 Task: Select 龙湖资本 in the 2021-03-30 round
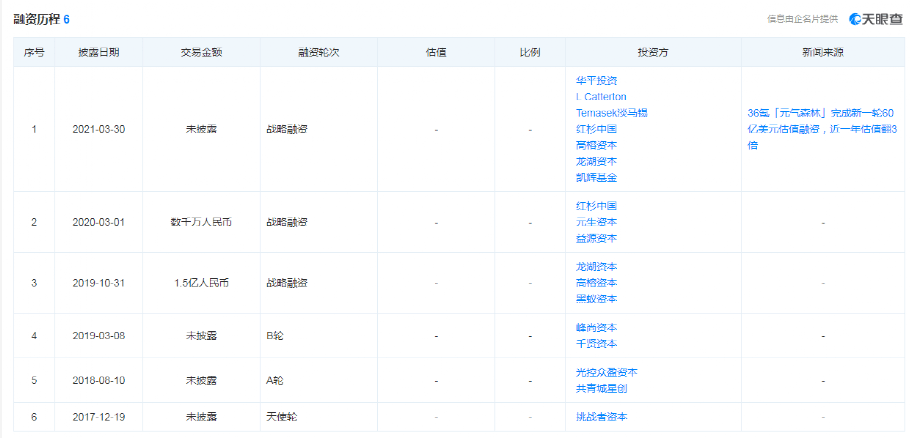pyautogui.click(x=596, y=161)
